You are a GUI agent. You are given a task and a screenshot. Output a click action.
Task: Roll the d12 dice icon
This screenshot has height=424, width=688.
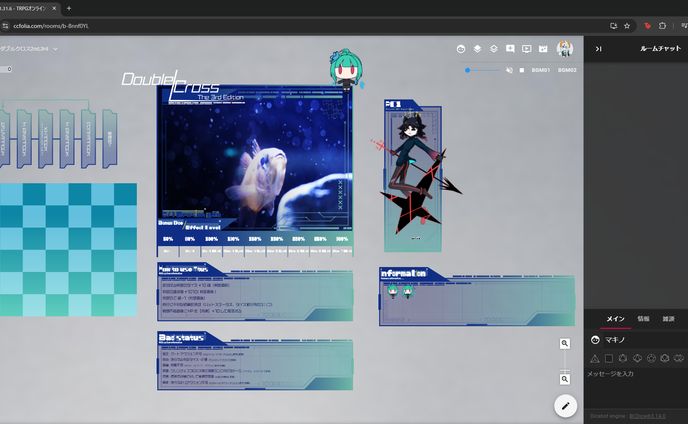click(x=651, y=359)
